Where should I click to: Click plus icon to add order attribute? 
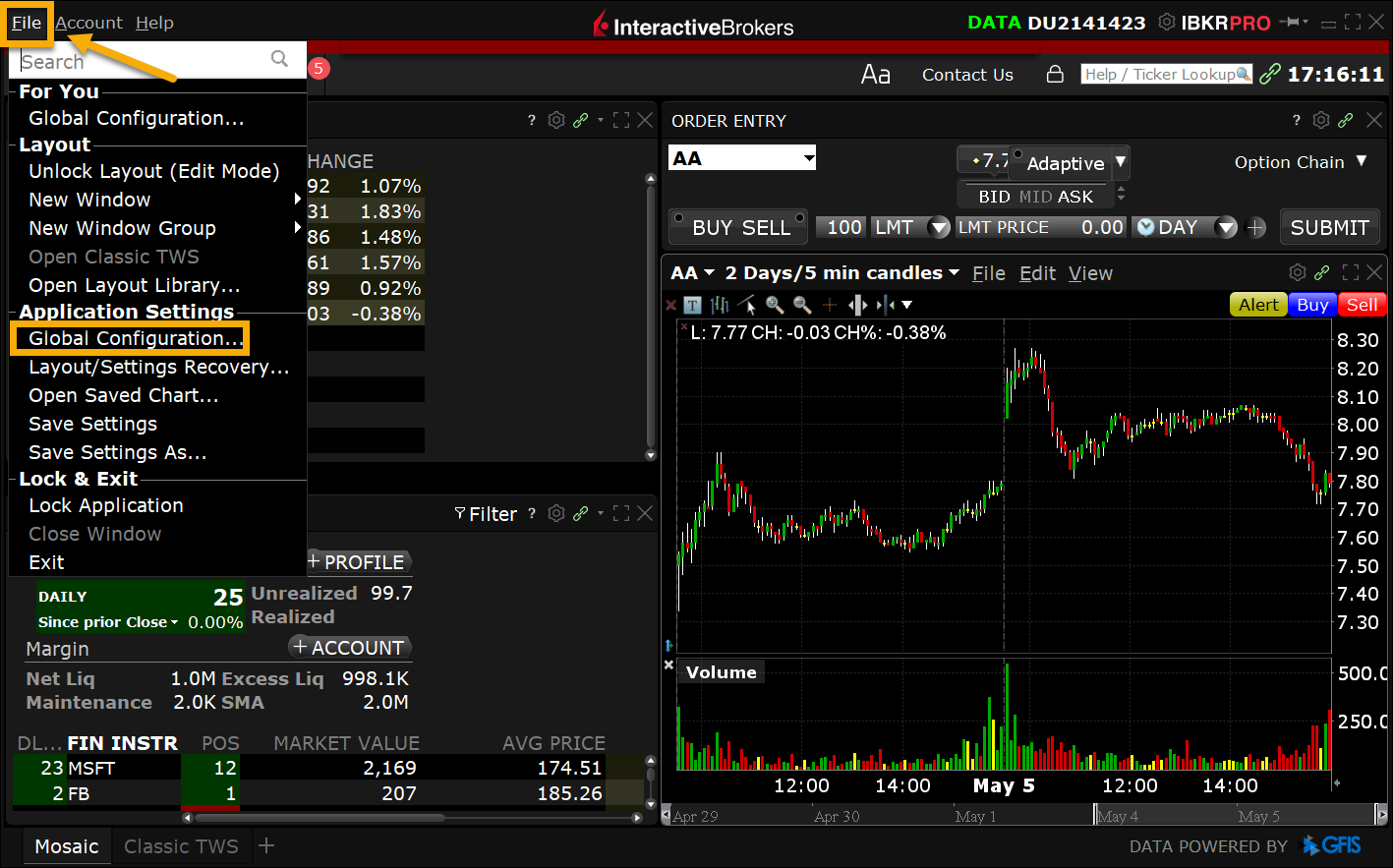click(x=1256, y=227)
